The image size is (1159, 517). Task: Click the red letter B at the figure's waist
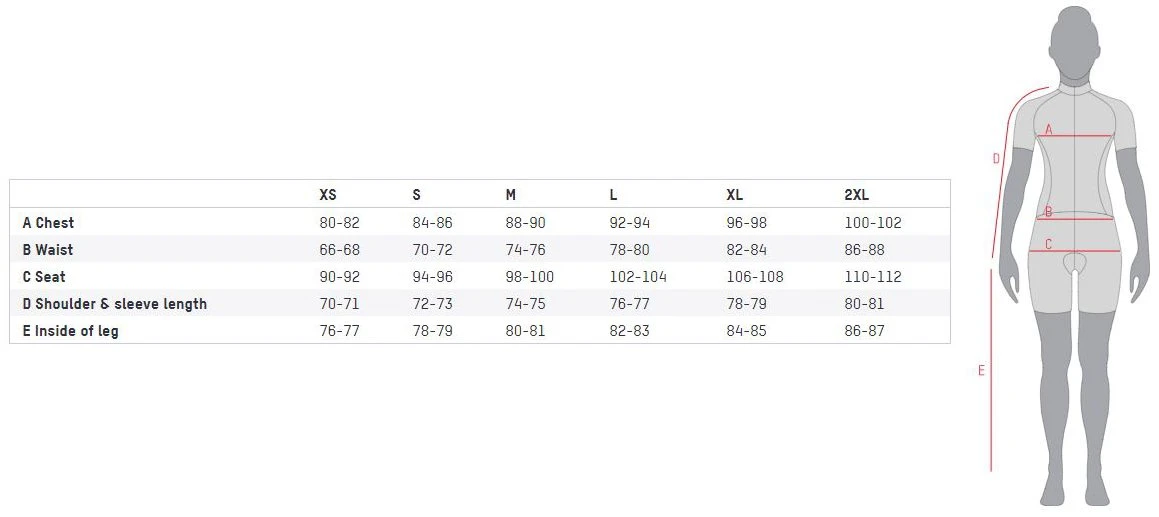pos(1048,212)
